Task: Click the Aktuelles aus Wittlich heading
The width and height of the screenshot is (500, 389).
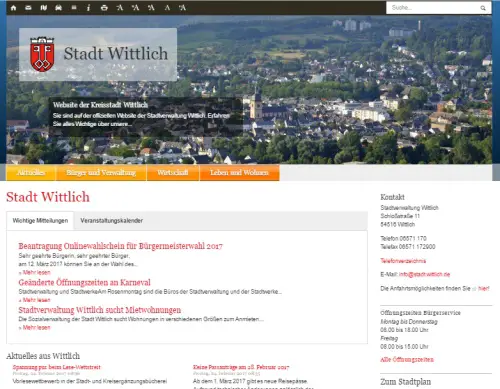Action: tap(43, 356)
